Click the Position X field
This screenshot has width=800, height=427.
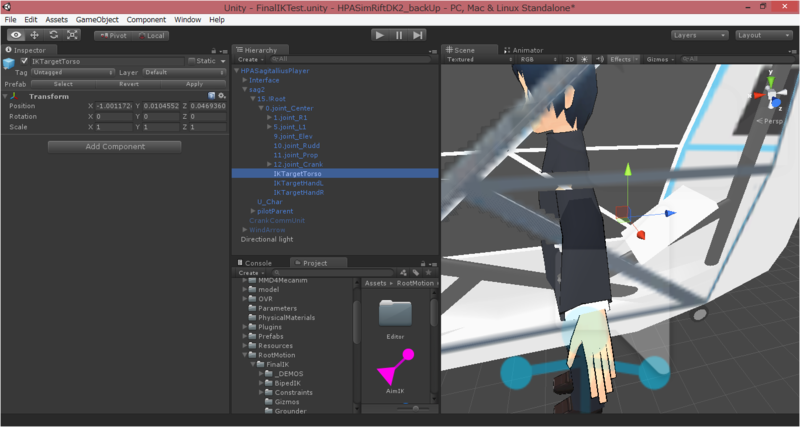tap(114, 106)
